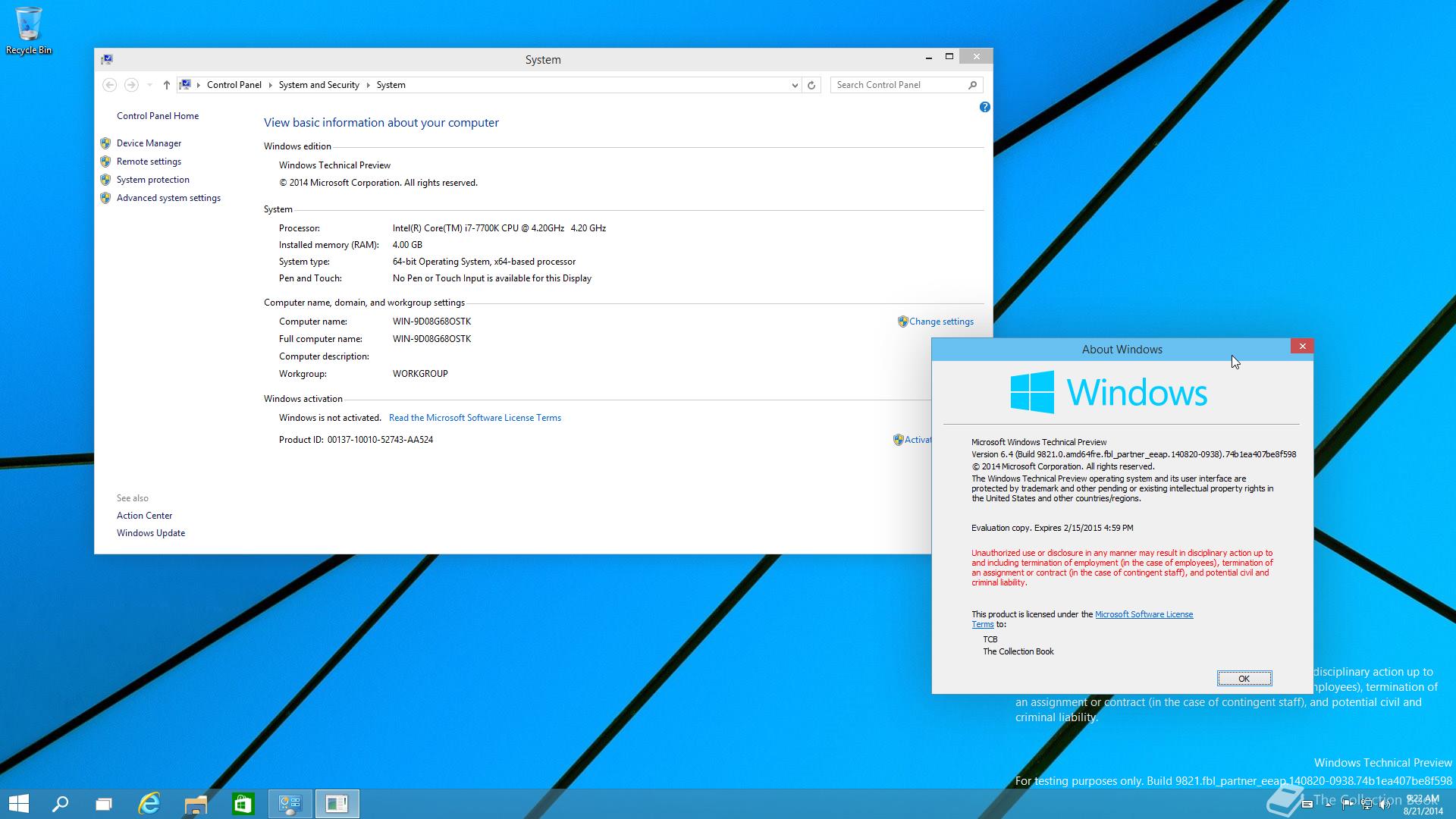Expand arrow after Control Panel breadcrumb
Image resolution: width=1456 pixels, height=819 pixels.
(270, 85)
